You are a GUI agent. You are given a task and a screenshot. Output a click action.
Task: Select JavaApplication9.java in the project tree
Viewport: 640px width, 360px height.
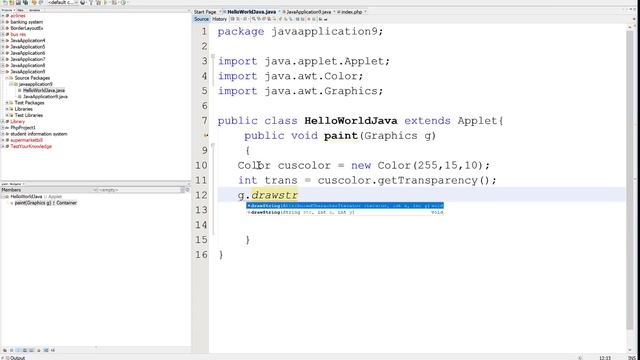point(45,97)
